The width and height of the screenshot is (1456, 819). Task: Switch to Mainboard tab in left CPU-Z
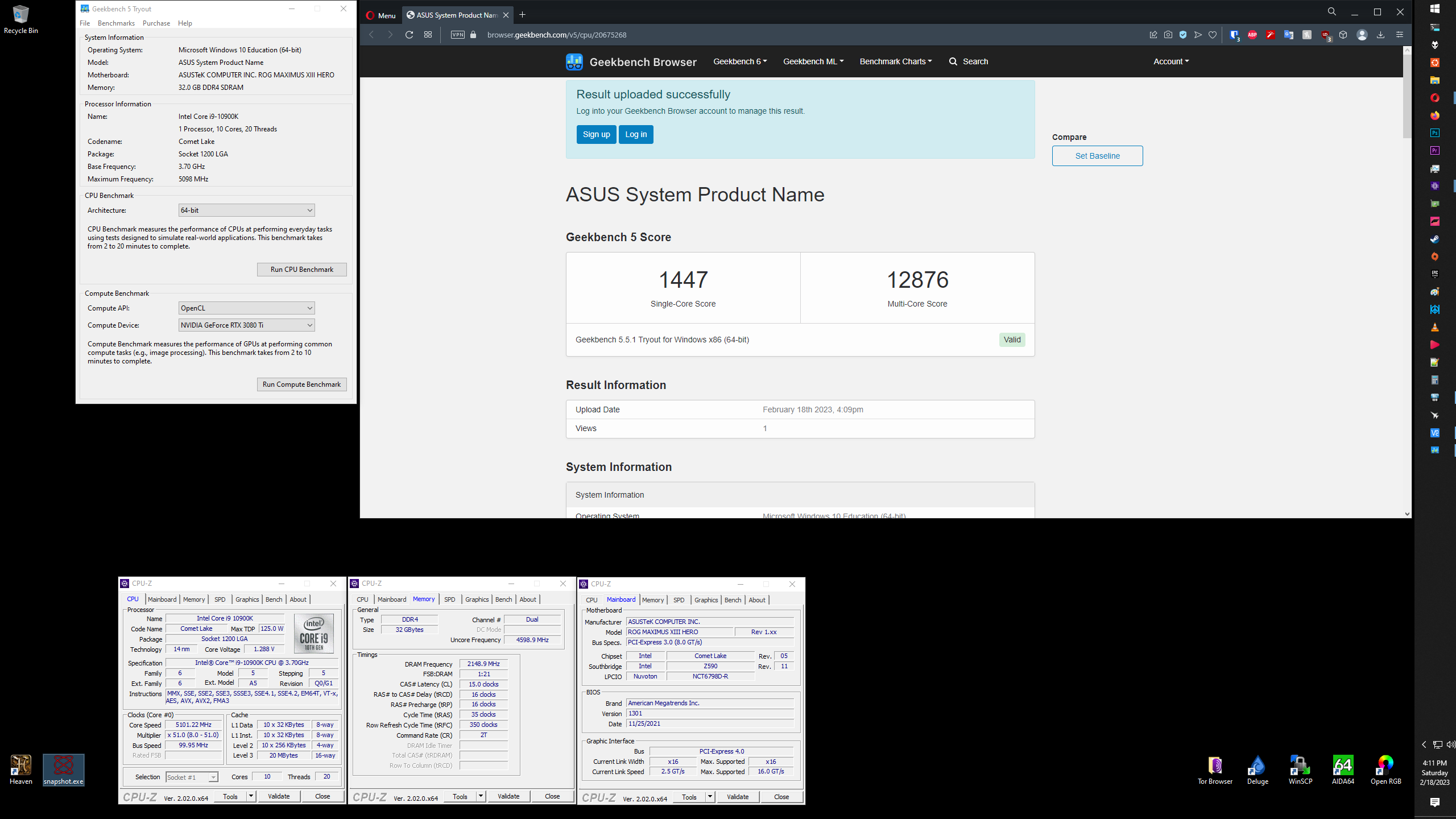coord(162,599)
